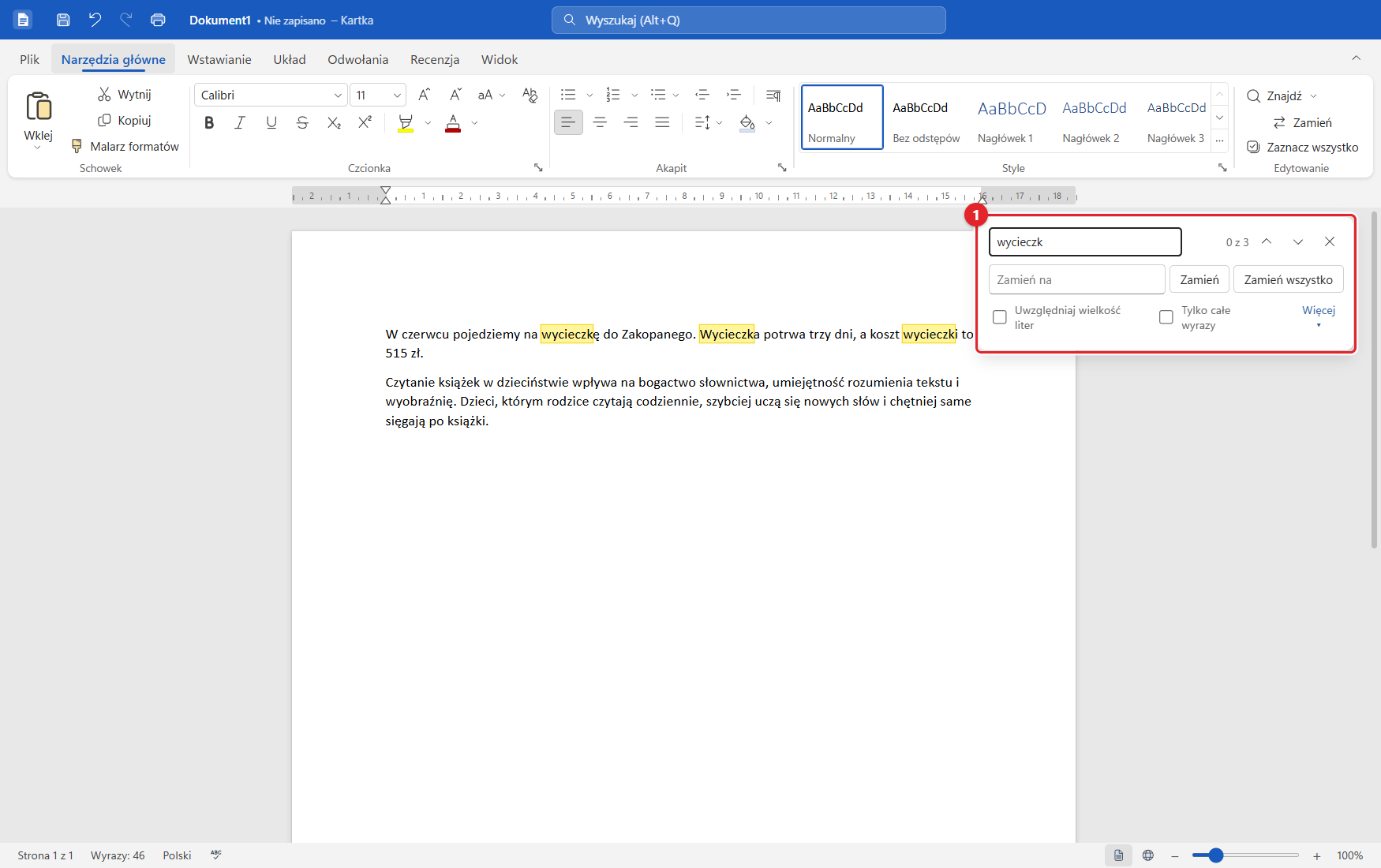Screen dimensions: 1381x868
Task: Open paragraph settings dialog launcher
Action: 782,167
